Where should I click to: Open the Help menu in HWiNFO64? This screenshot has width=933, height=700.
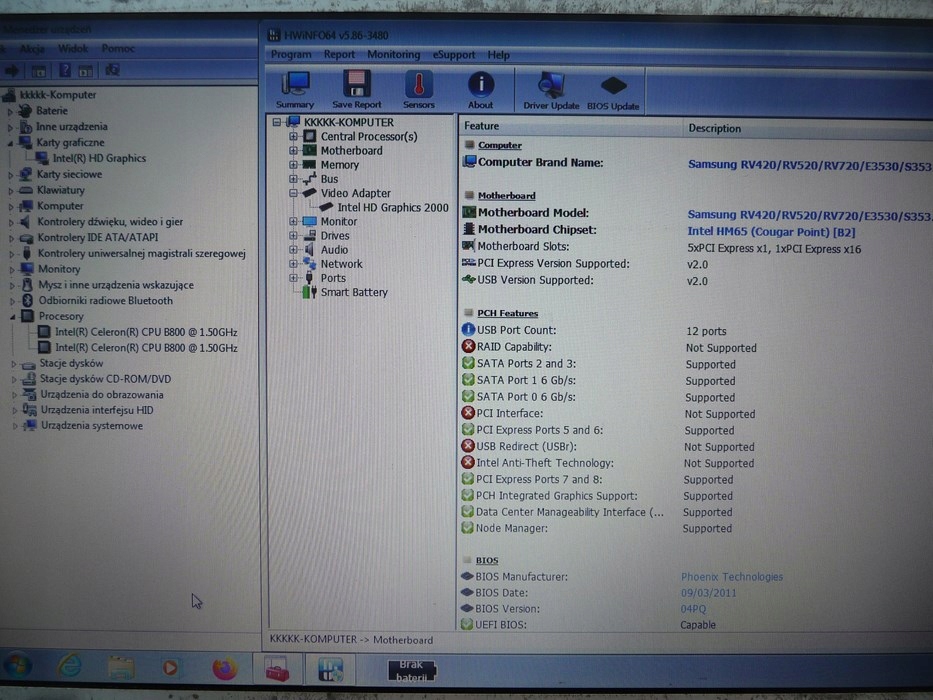[x=499, y=55]
